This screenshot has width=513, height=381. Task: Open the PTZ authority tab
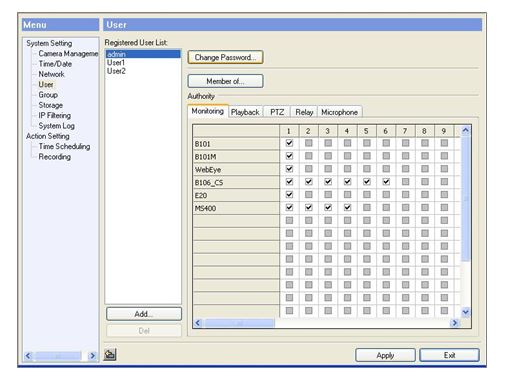tap(277, 112)
